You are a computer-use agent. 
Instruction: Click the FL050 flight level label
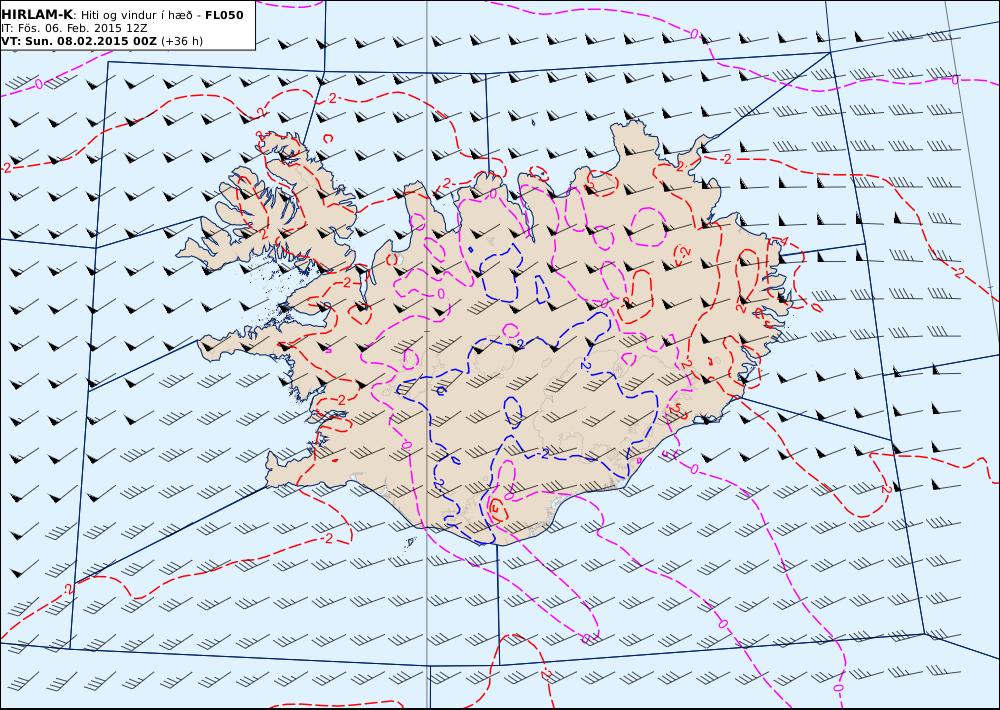(x=224, y=15)
